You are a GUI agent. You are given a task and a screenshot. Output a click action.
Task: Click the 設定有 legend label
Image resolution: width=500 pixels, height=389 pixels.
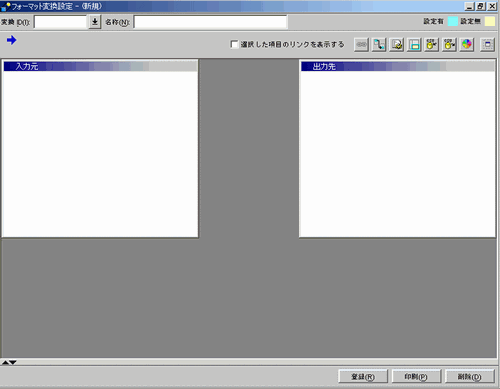434,21
